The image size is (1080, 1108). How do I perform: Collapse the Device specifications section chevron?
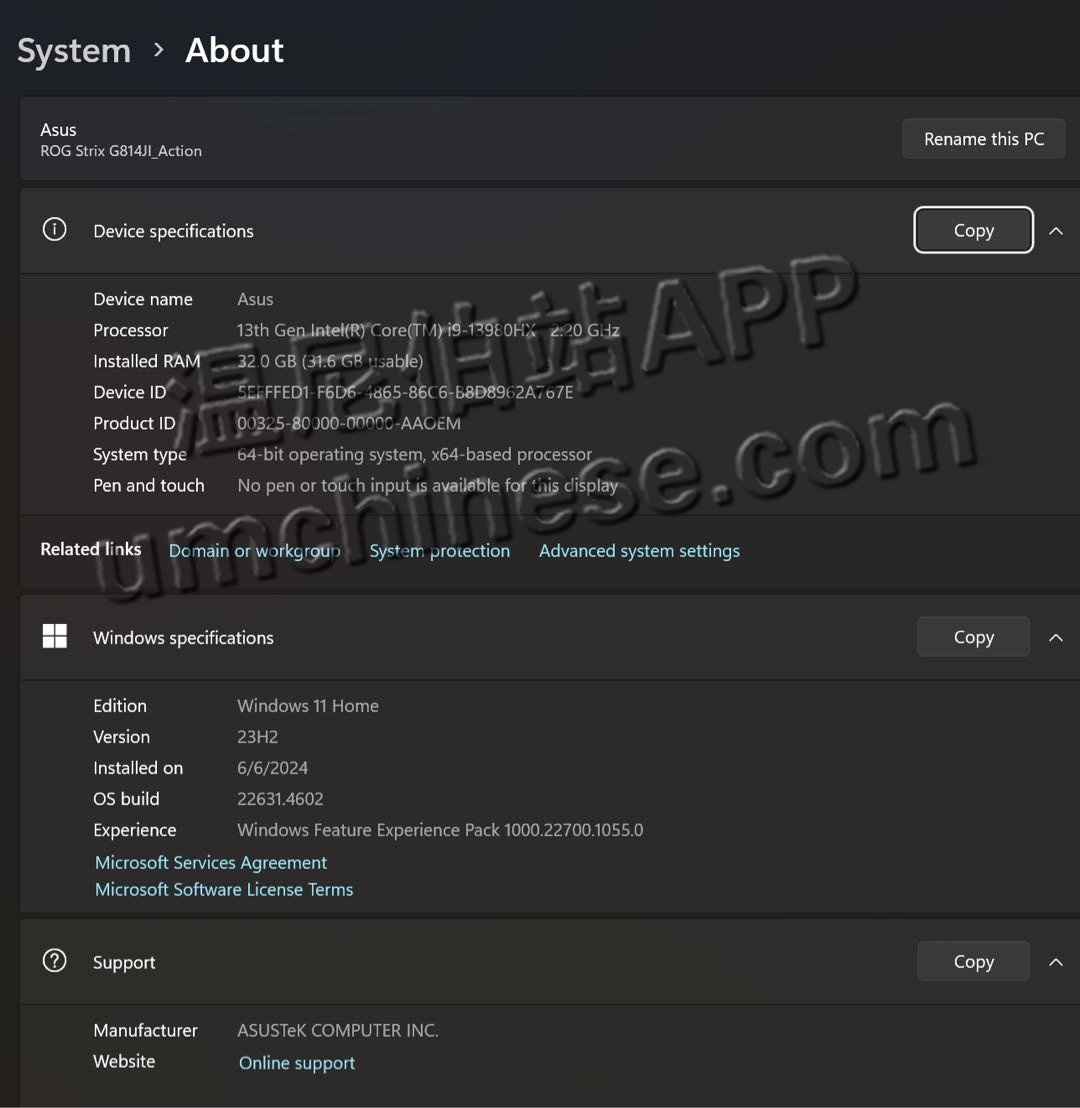[1055, 231]
